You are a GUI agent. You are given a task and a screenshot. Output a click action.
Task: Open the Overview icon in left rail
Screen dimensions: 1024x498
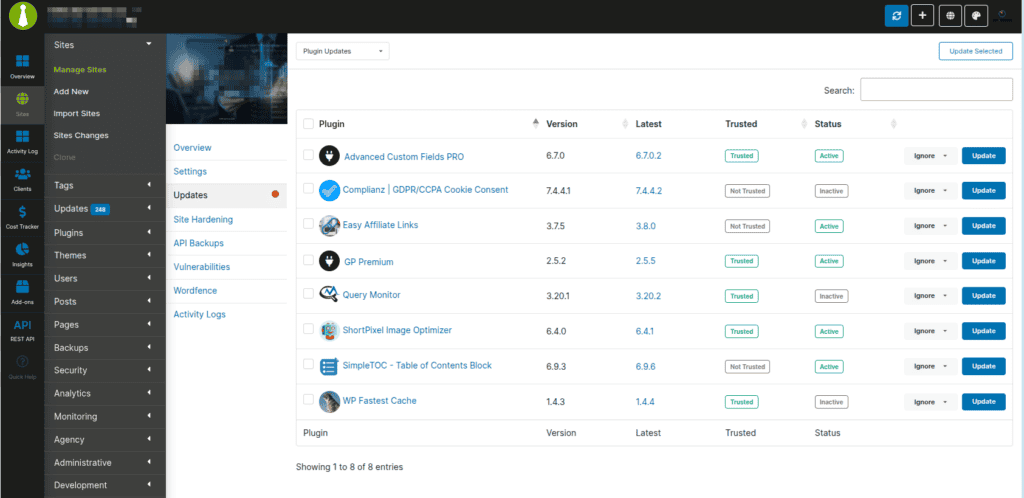tap(21, 62)
